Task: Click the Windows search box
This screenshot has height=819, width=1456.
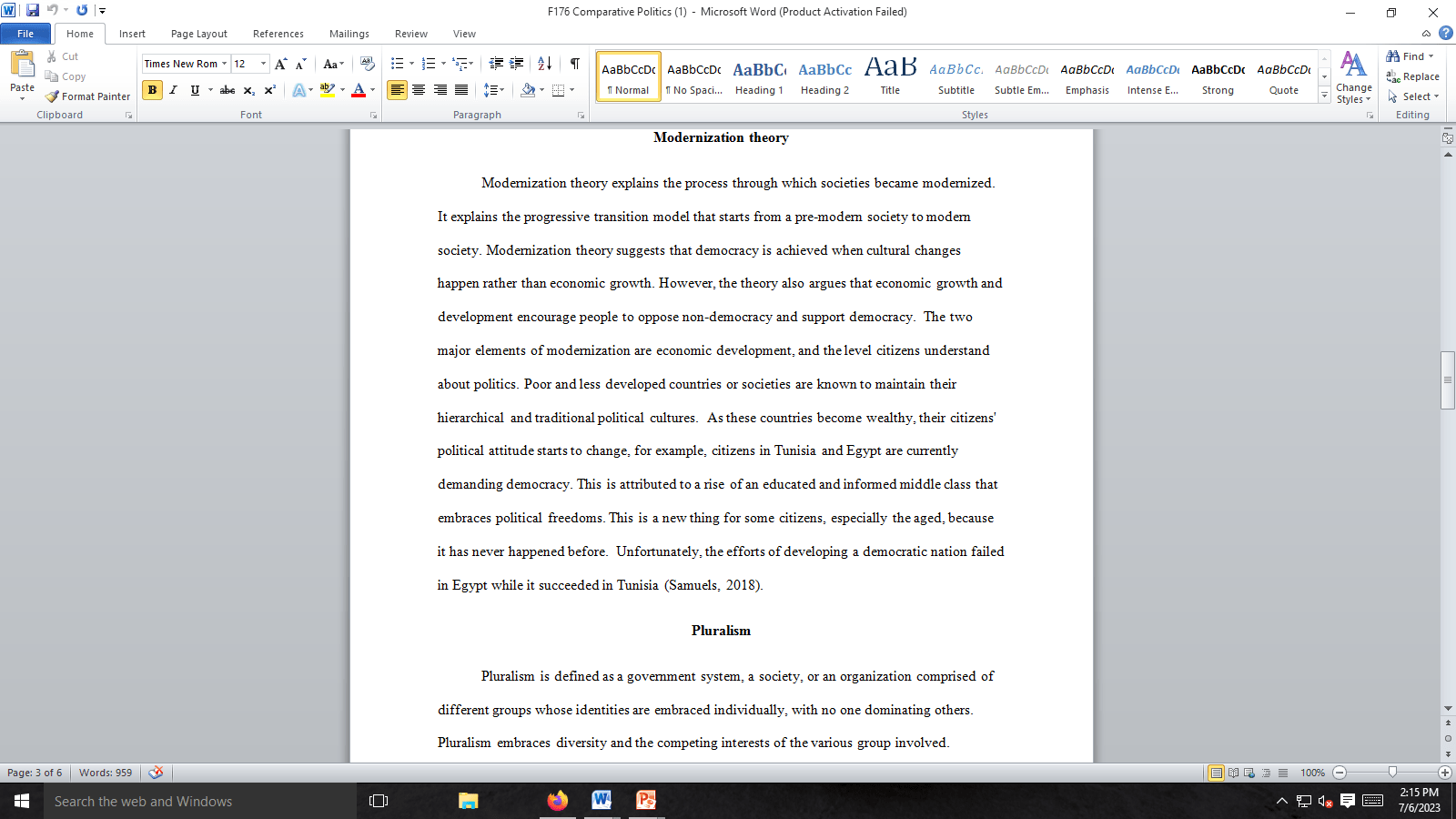Action: pos(200,802)
